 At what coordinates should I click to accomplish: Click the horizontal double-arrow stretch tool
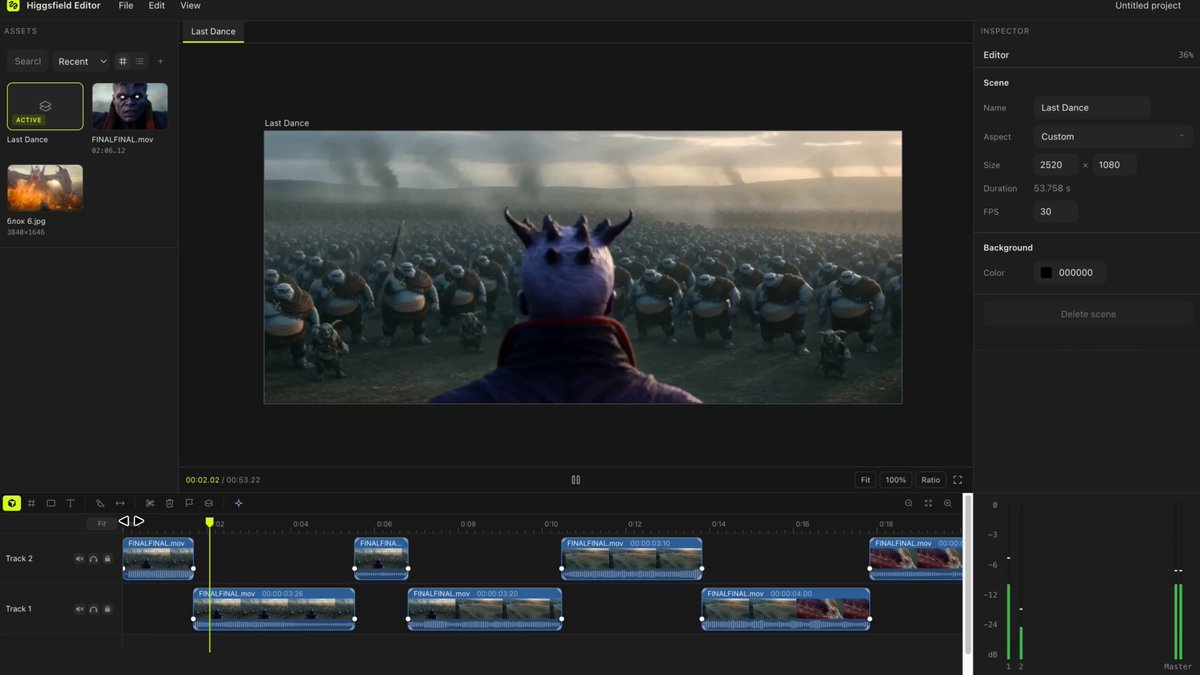[120, 503]
